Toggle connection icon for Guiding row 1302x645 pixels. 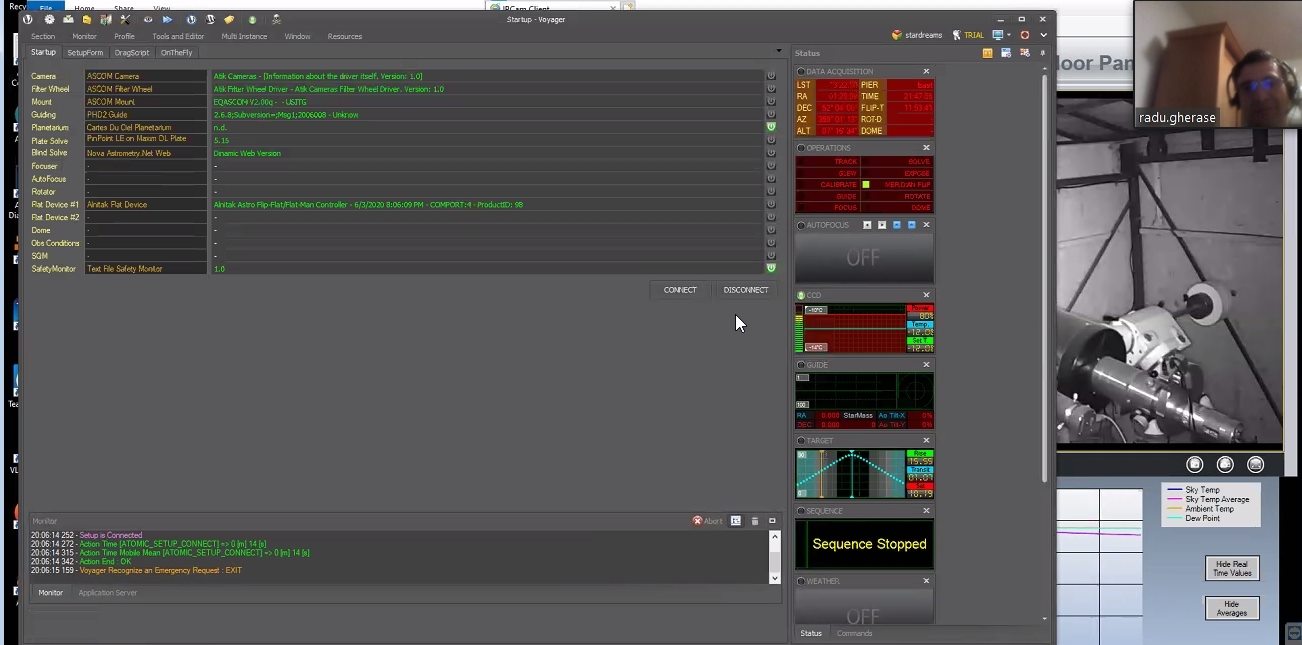click(771, 115)
